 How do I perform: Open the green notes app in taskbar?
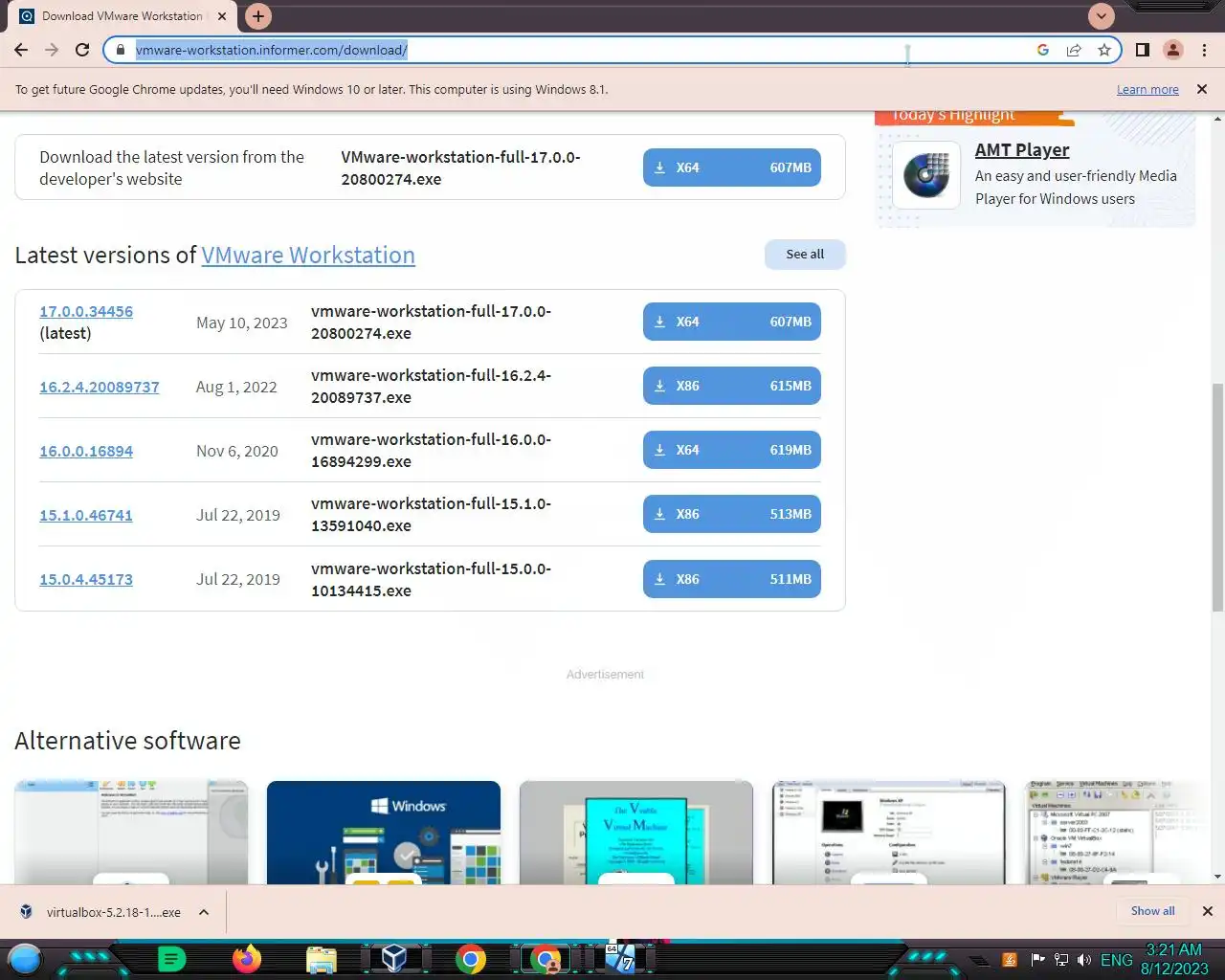[x=171, y=959]
